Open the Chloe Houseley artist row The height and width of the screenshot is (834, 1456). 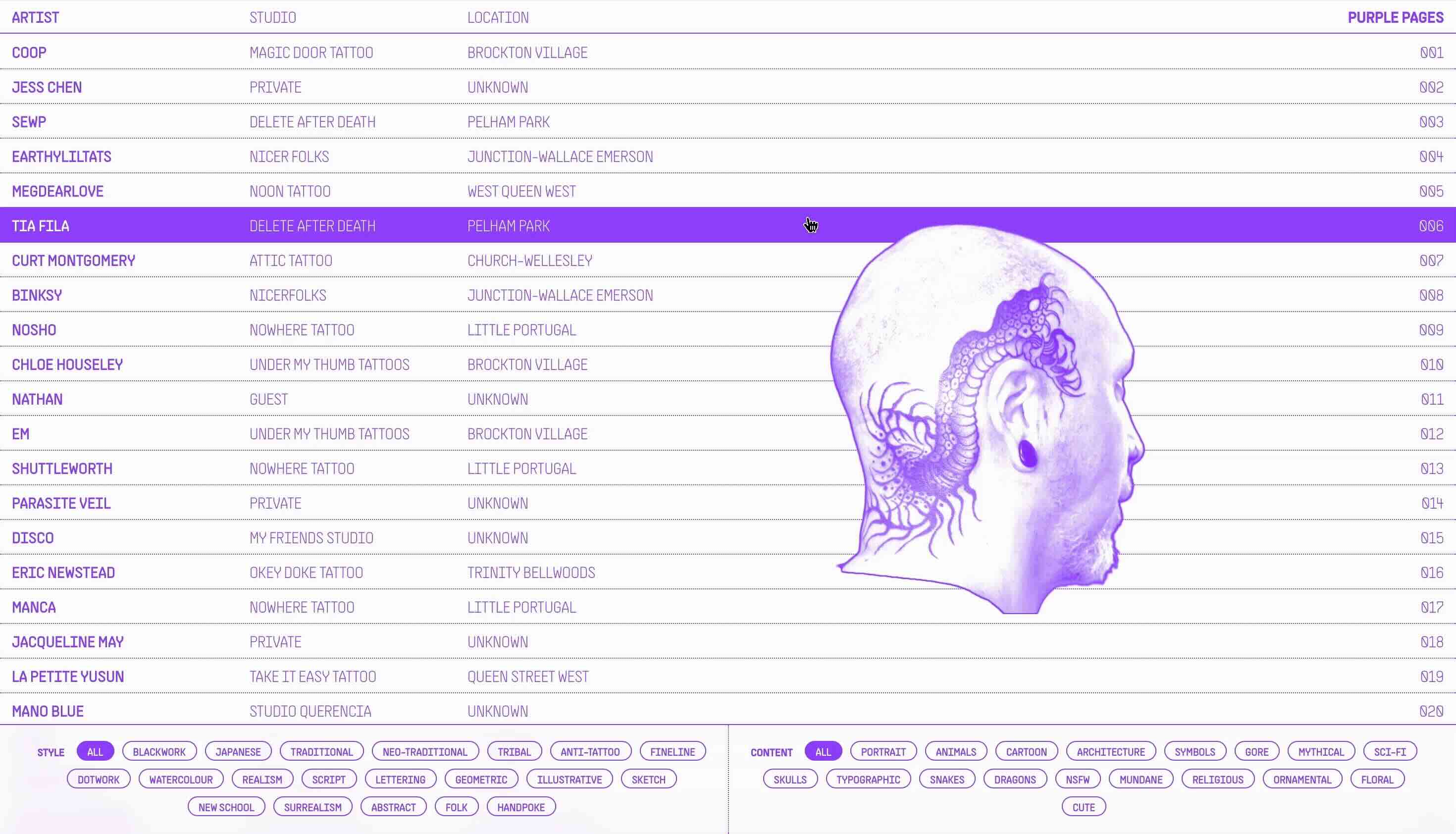pyautogui.click(x=728, y=365)
